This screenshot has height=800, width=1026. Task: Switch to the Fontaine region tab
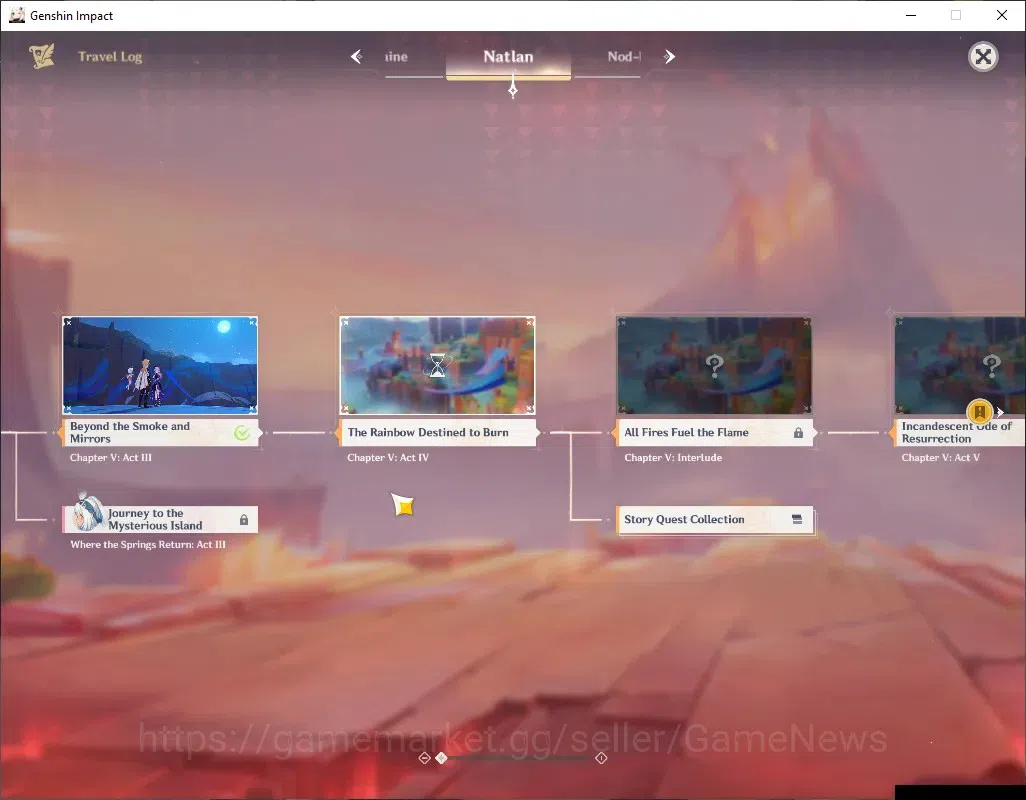click(396, 57)
